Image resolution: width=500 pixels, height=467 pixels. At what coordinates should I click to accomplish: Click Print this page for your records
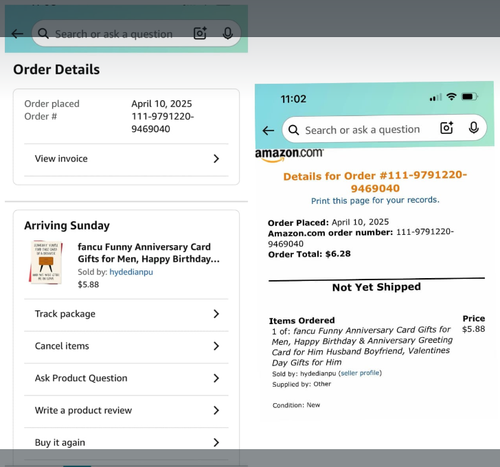point(375,200)
